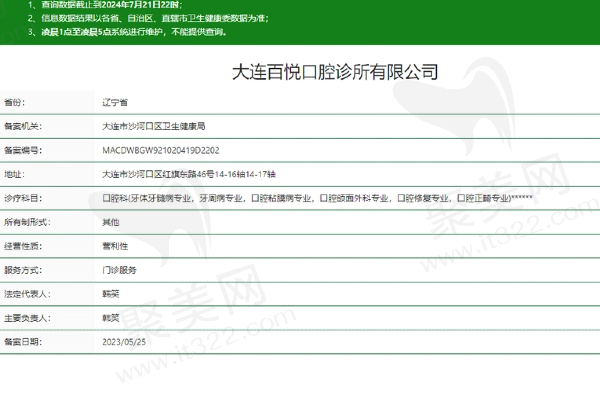
Task: Click the 经营性质 label
Action: pyautogui.click(x=23, y=246)
